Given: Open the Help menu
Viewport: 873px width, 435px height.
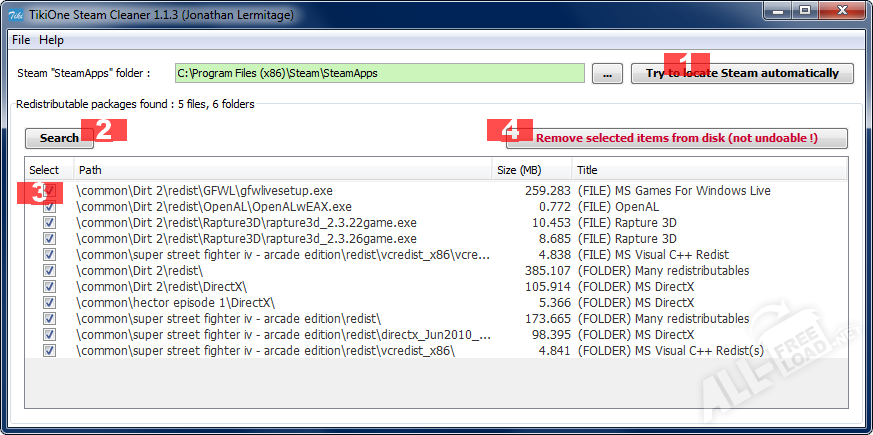Looking at the screenshot, I should click(x=51, y=40).
